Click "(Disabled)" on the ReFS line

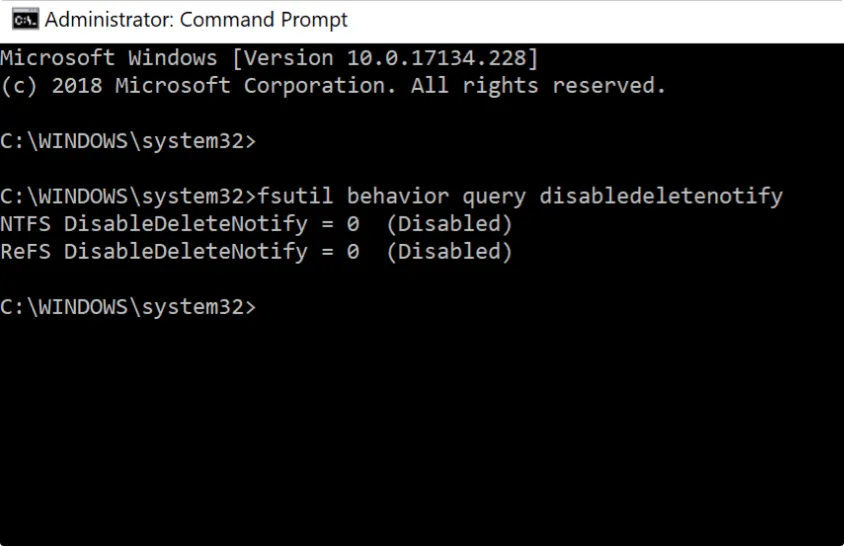[449, 252]
